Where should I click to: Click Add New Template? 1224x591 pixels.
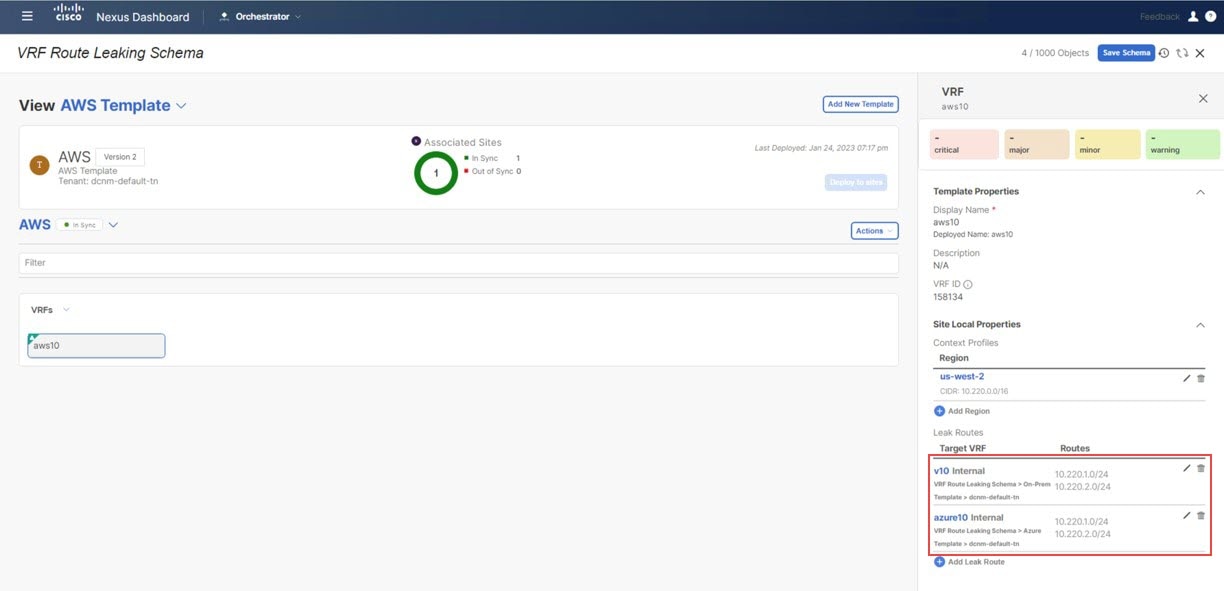(x=860, y=104)
